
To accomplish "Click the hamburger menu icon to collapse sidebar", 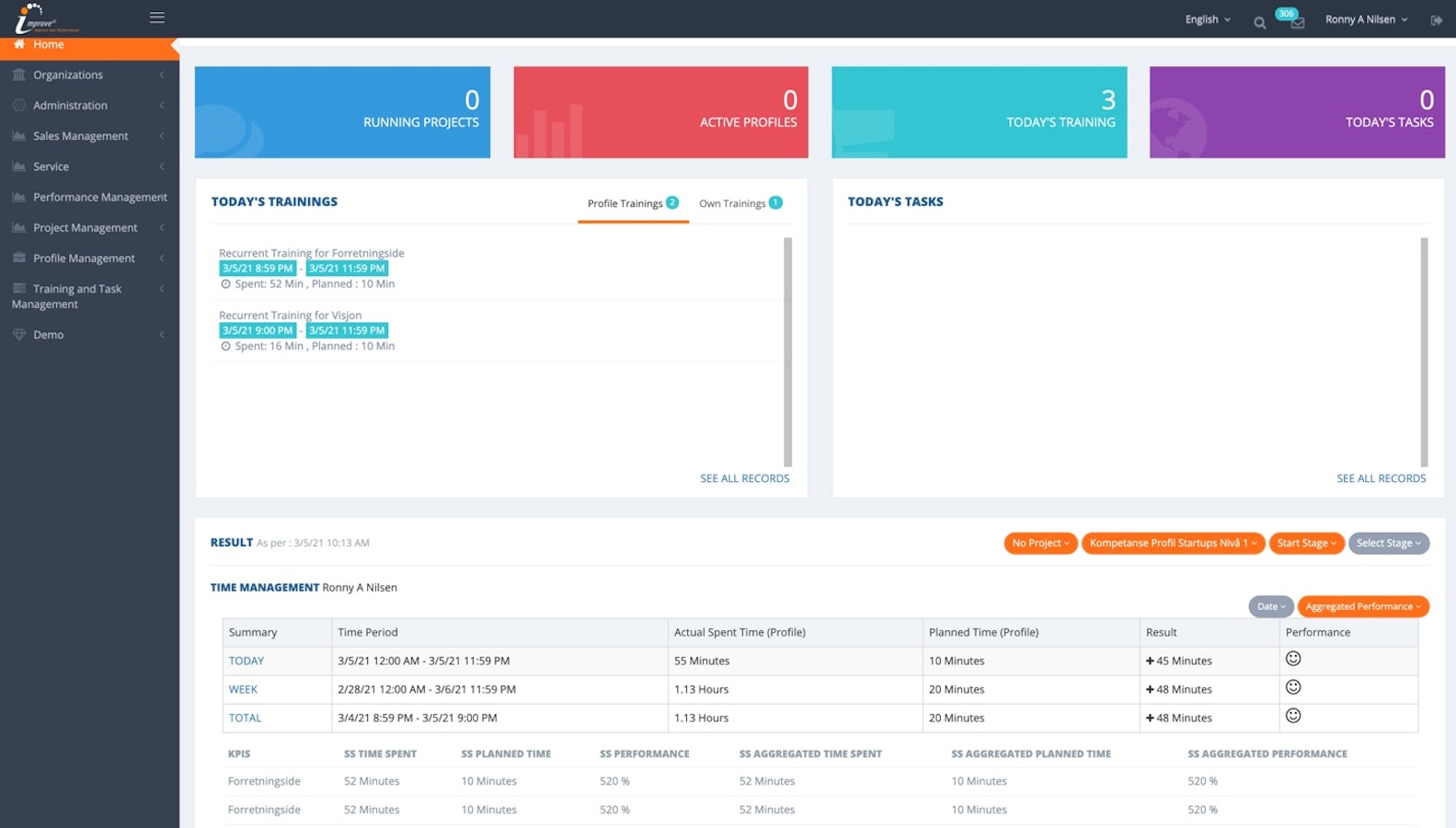I will pyautogui.click(x=157, y=17).
